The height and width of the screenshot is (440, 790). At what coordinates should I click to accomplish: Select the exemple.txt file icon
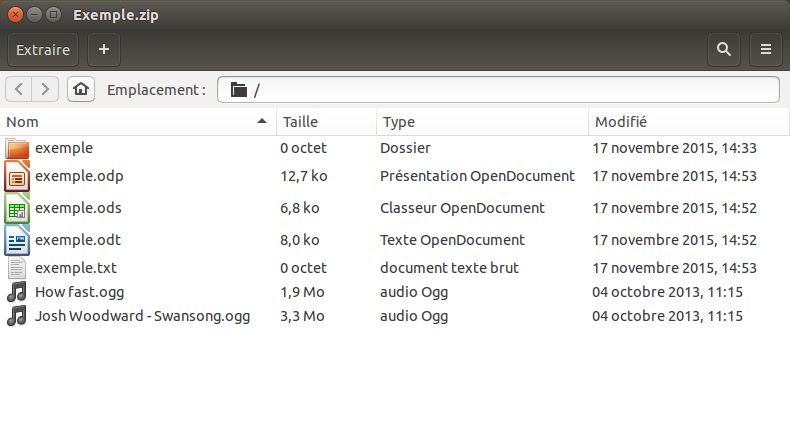pos(17,268)
